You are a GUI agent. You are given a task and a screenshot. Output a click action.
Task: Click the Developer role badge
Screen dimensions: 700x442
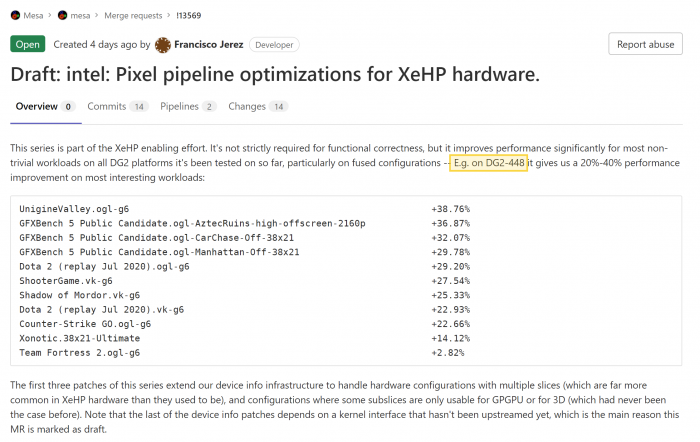[274, 45]
